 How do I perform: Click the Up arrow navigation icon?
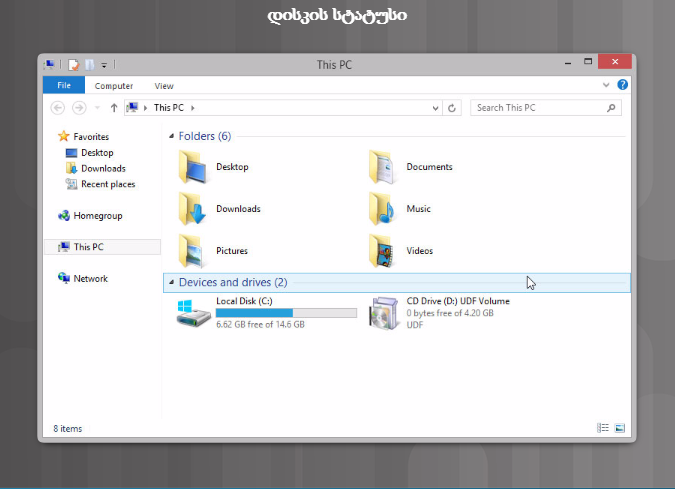[x=114, y=107]
